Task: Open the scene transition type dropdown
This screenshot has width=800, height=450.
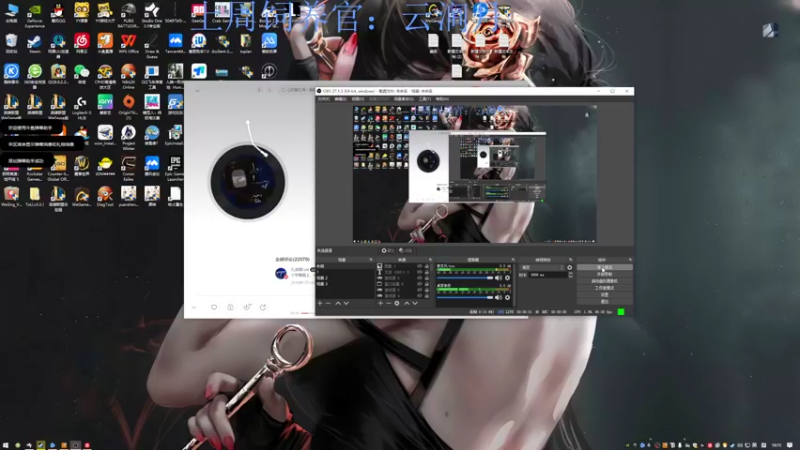Action: tap(543, 267)
